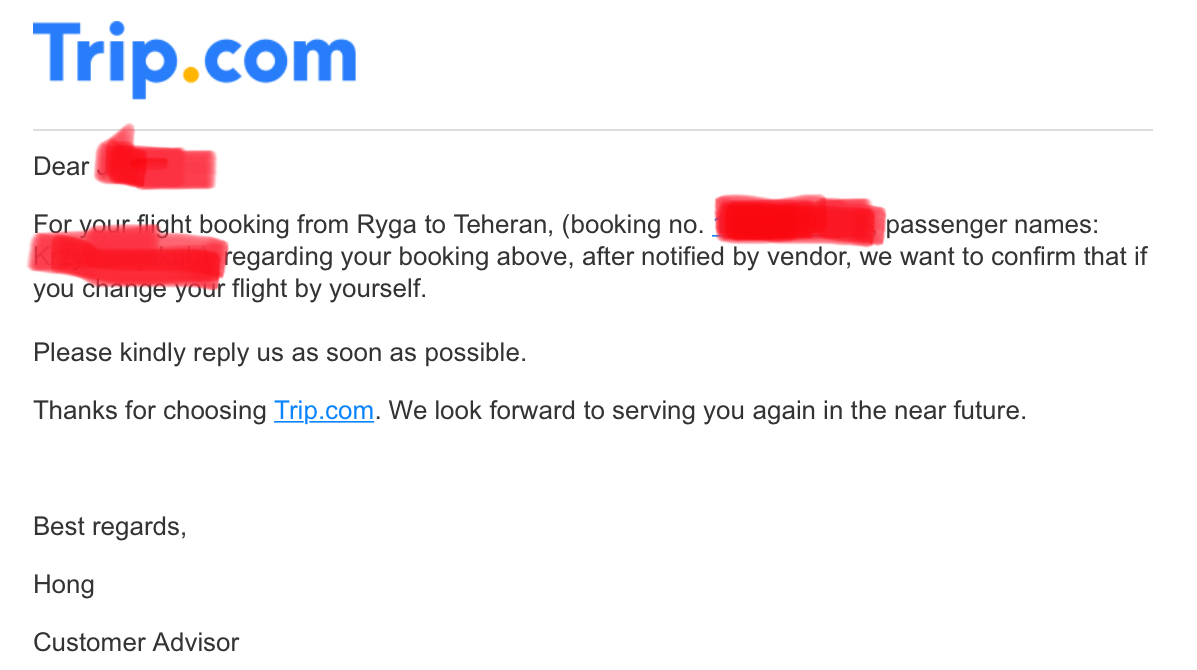Click the word Dear in the greeting

pyautogui.click(x=61, y=166)
